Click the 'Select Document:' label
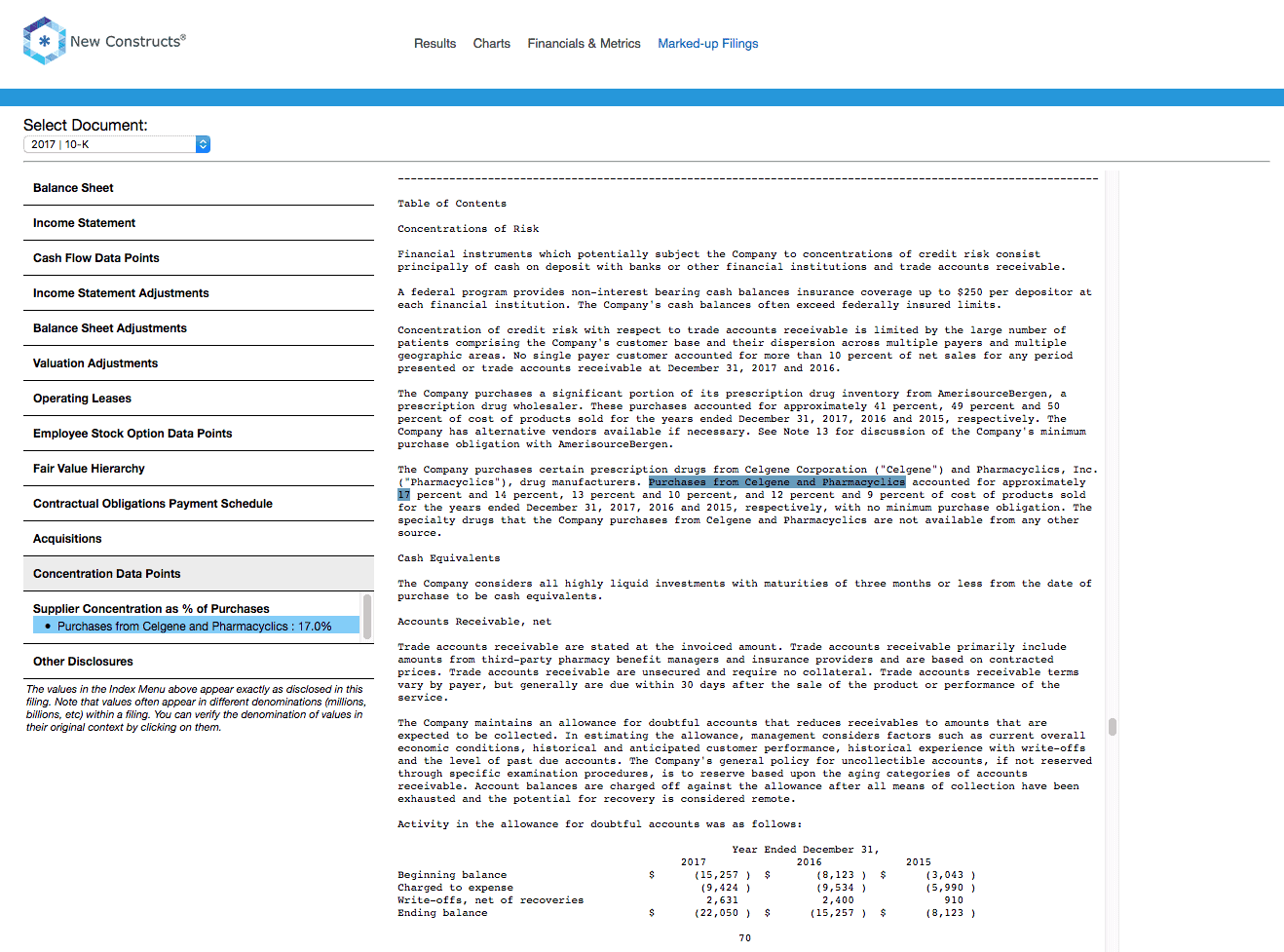The width and height of the screenshot is (1284, 952). coord(86,125)
